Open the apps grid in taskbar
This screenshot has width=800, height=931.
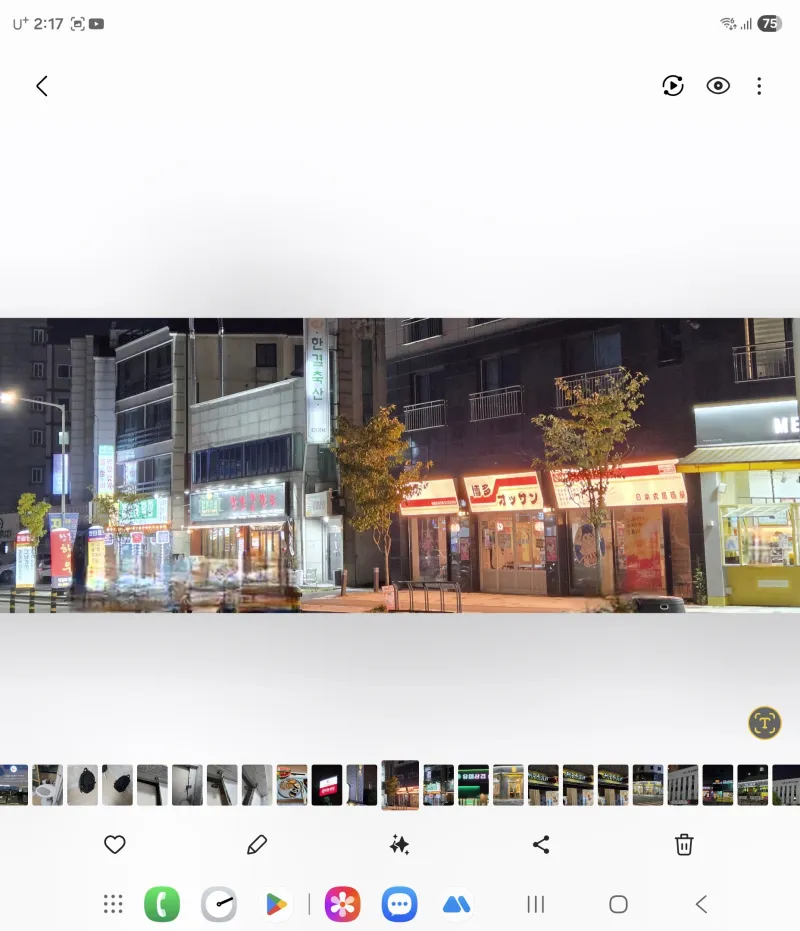pyautogui.click(x=113, y=904)
